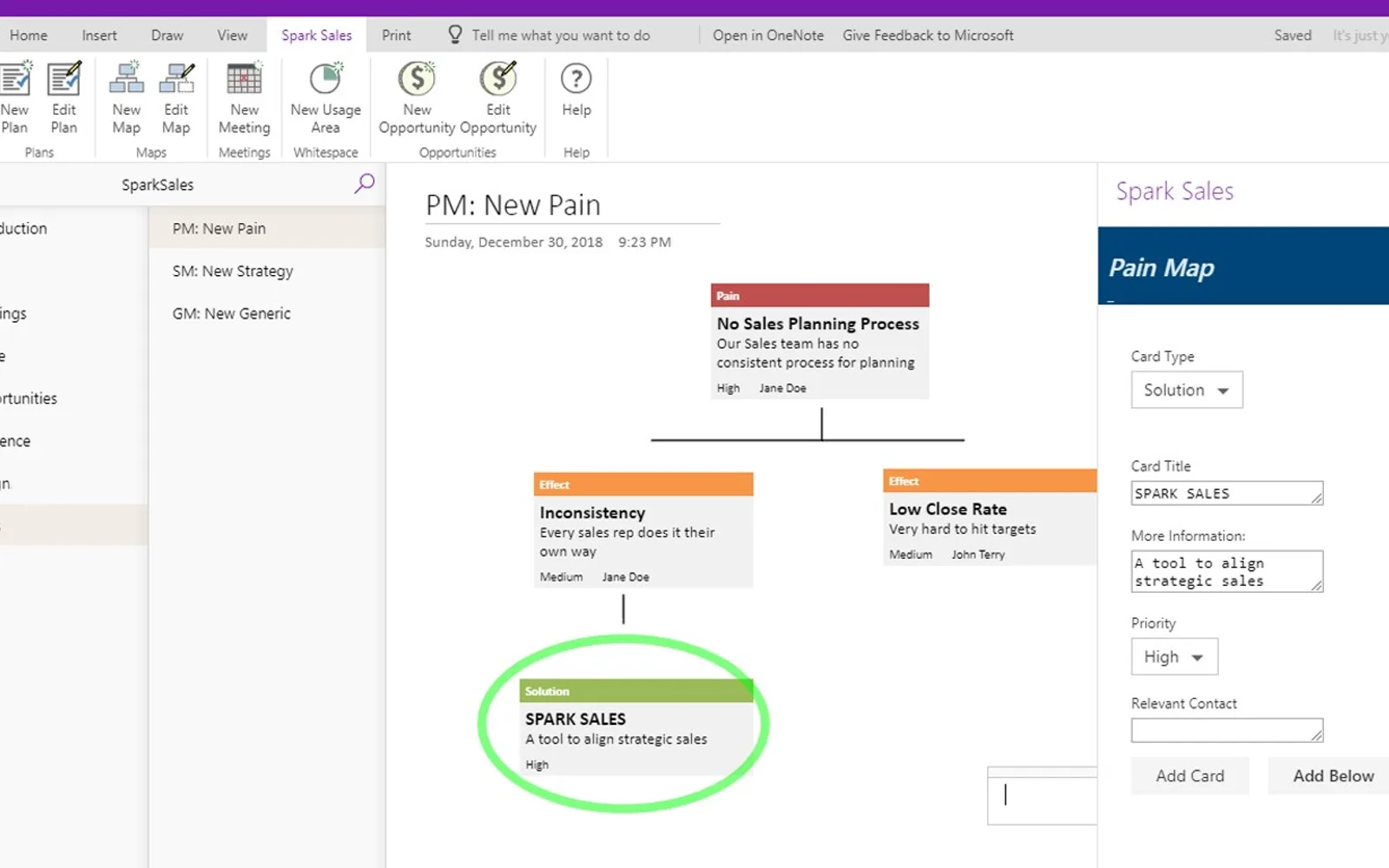1389x868 pixels.
Task: Switch to the Draw tab
Action: [x=167, y=36]
